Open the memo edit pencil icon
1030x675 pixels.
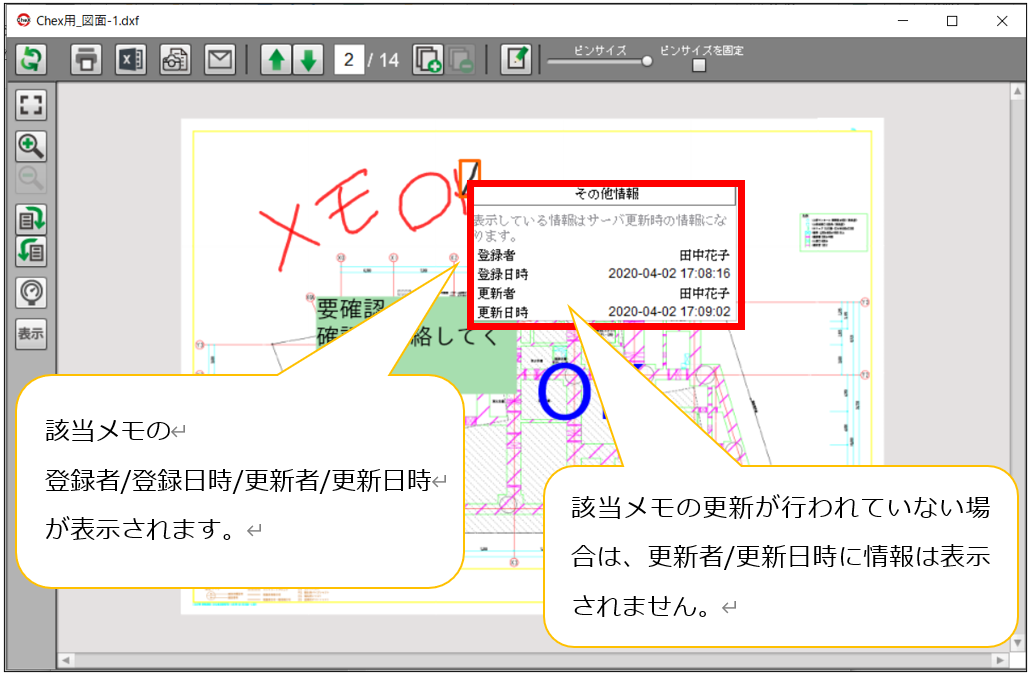click(516, 59)
